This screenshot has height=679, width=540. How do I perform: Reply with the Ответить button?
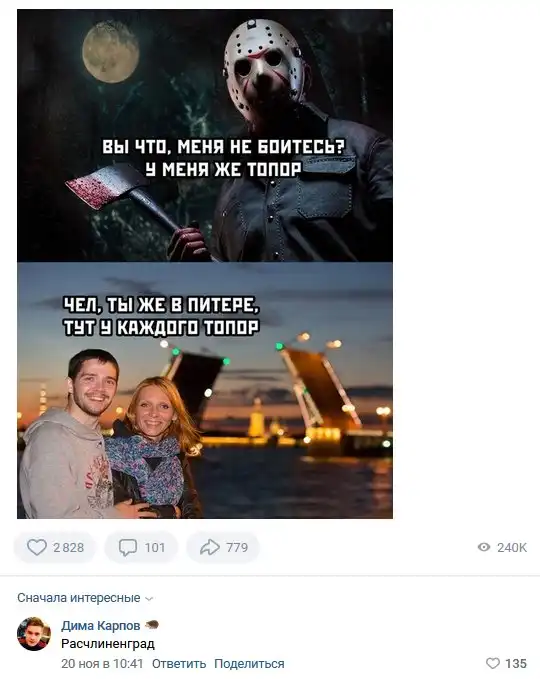tap(179, 663)
